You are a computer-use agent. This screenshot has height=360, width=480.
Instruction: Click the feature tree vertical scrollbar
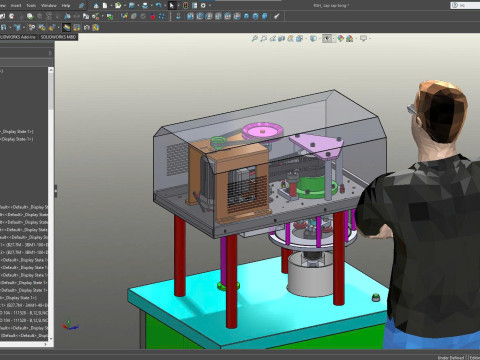tap(51, 90)
